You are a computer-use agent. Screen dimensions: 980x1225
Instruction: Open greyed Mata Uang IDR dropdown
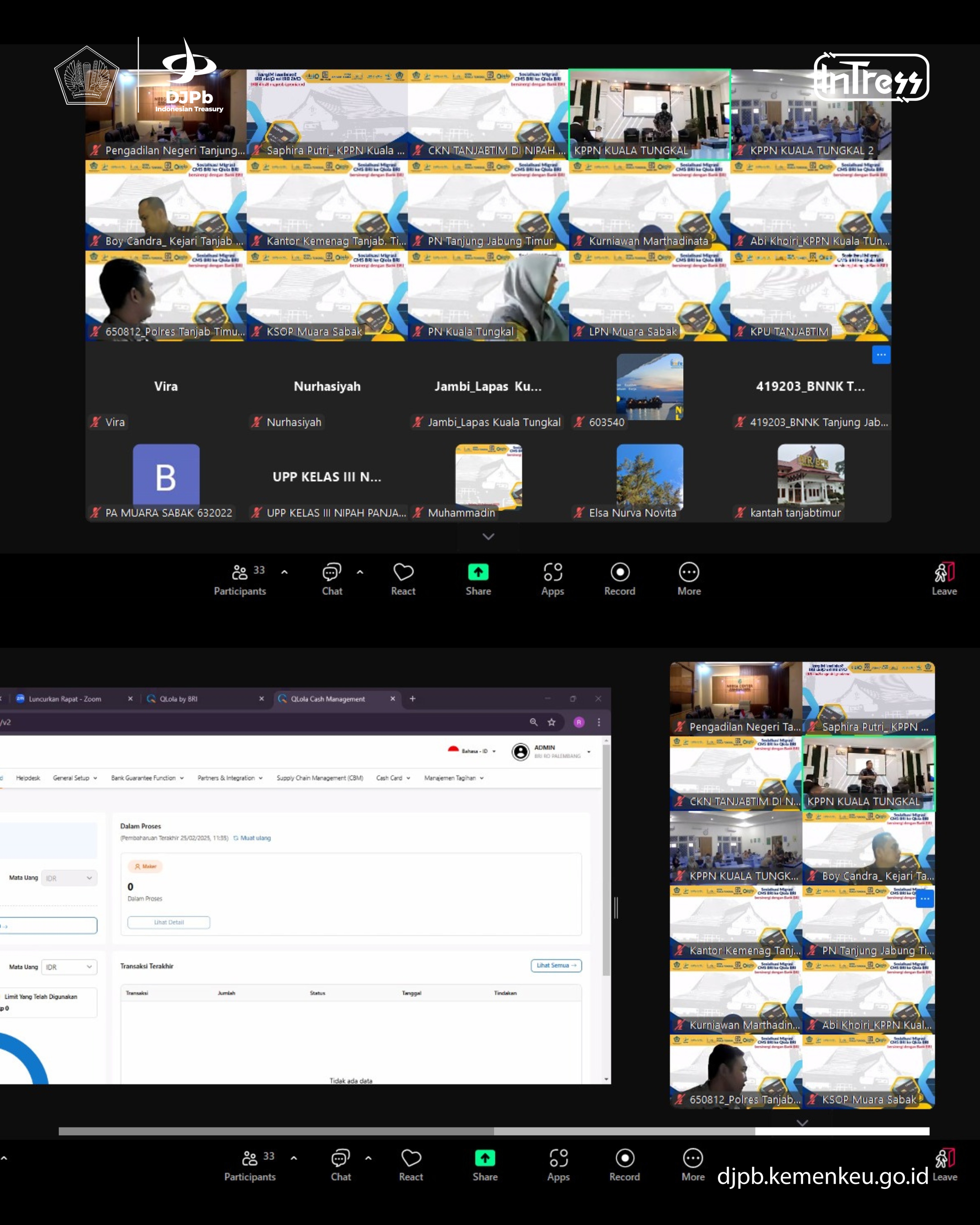pyautogui.click(x=69, y=878)
